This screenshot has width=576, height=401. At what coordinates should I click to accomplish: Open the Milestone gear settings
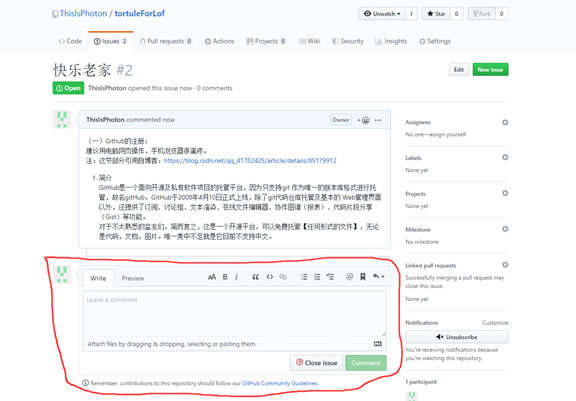click(x=505, y=229)
